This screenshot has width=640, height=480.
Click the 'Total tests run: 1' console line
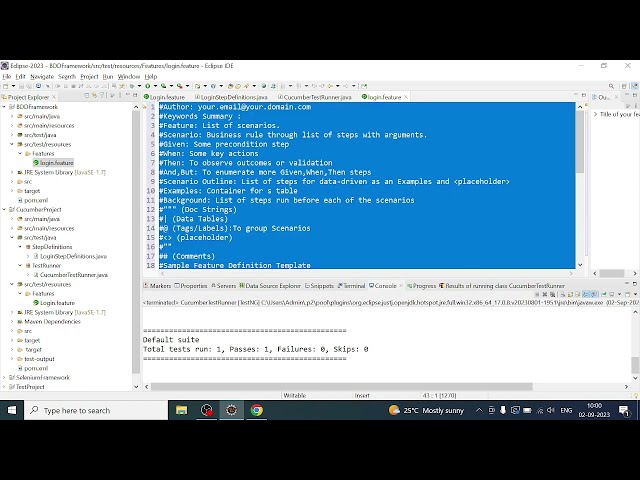[255, 349]
